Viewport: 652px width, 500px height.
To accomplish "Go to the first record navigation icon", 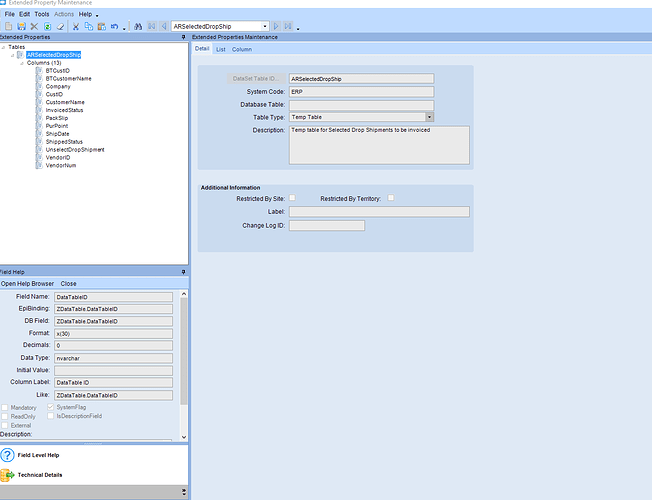I will coord(152,26).
